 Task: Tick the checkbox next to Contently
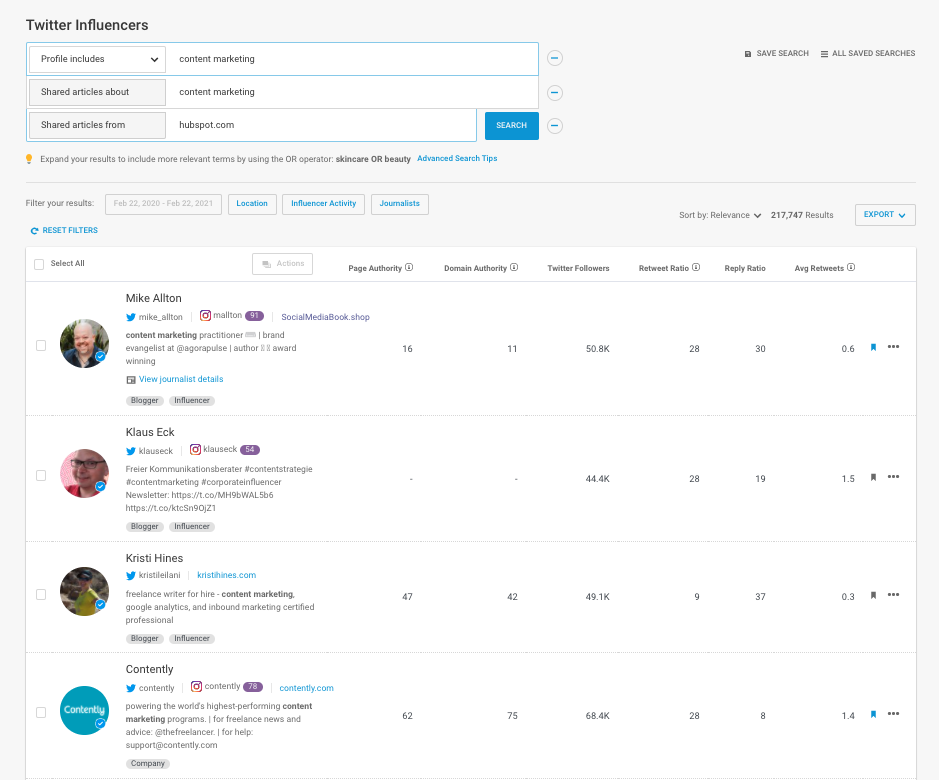pyautogui.click(x=41, y=713)
